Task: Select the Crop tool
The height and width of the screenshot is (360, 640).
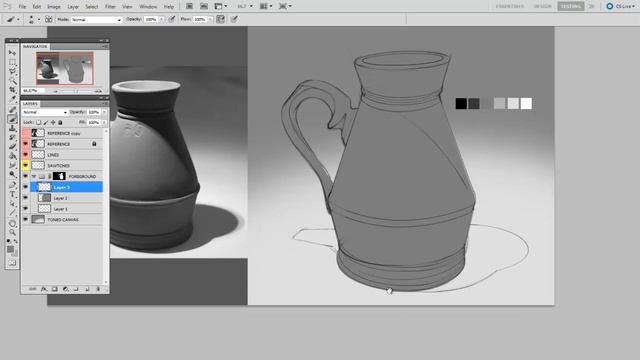Action: [12, 90]
